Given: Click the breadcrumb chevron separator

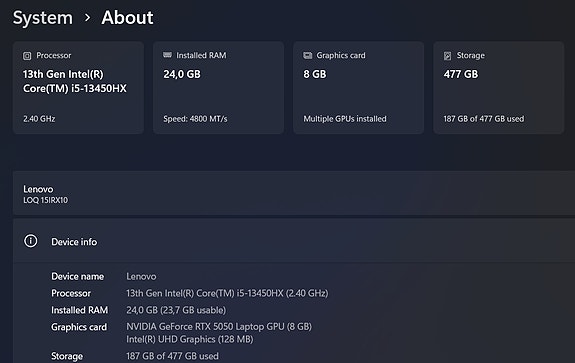Looking at the screenshot, I should pos(87,18).
